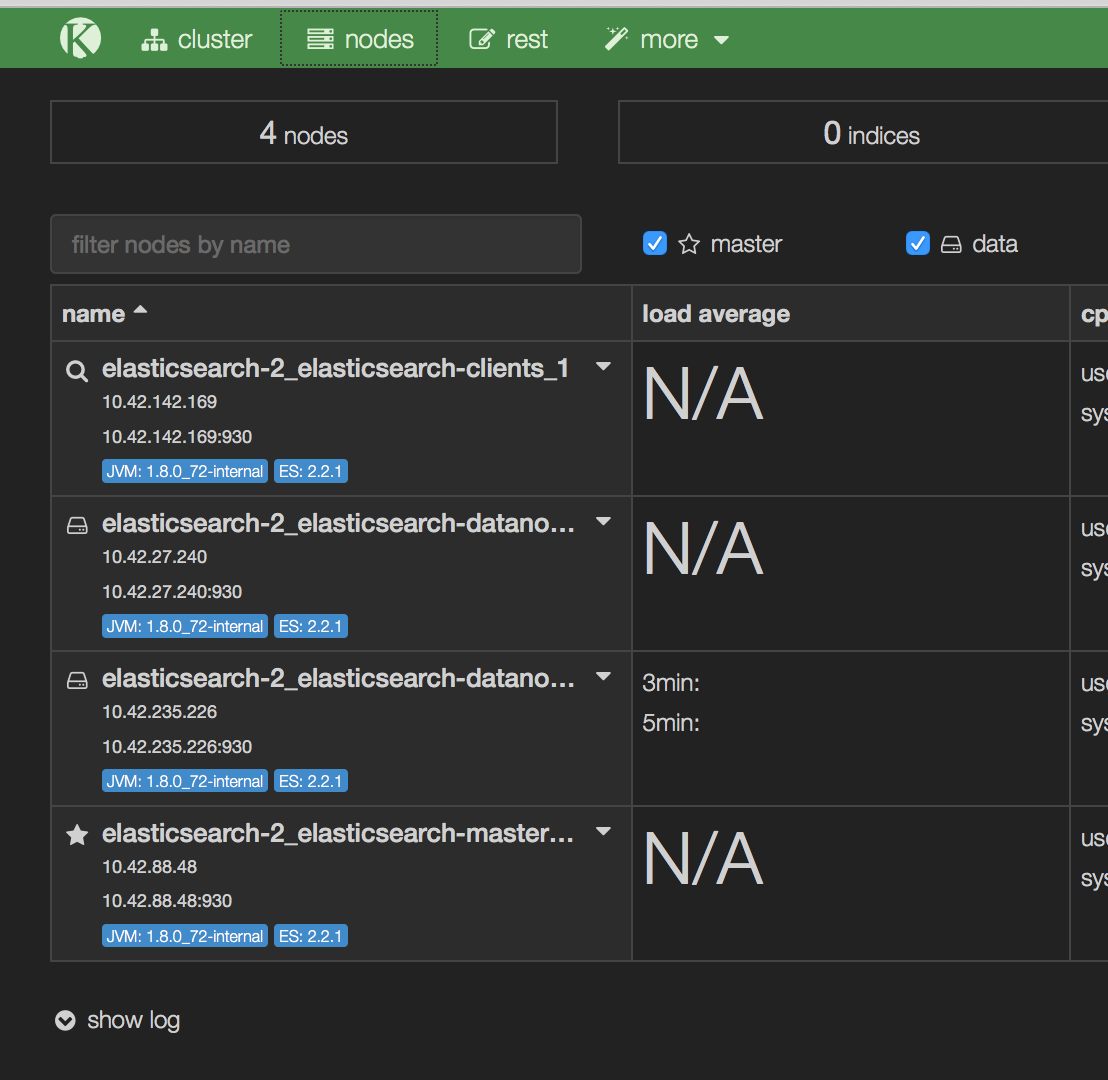Uncheck the data node filter checkbox
Viewport: 1108px width, 1080px height.
tap(917, 243)
